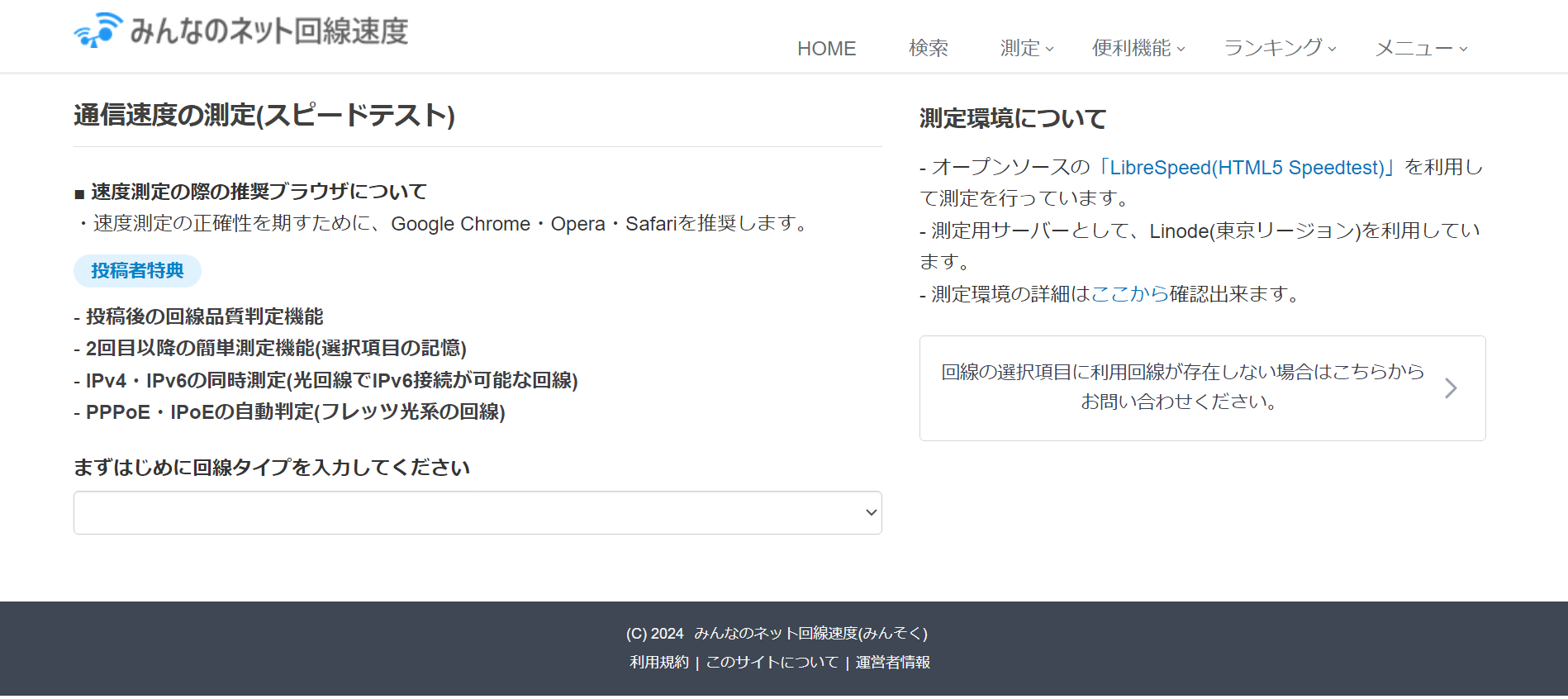1568x699 pixels.
Task: Click the down arrow in line type select
Action: pos(871,513)
